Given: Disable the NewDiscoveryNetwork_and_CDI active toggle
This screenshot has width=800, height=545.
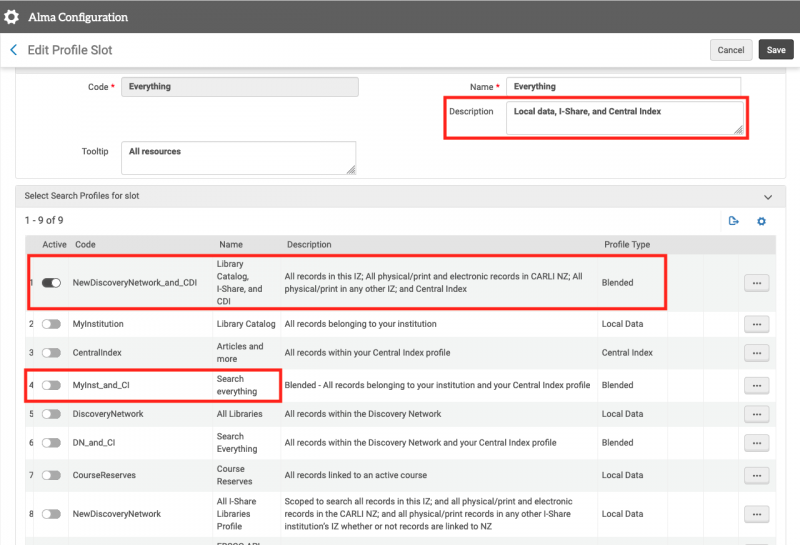Looking at the screenshot, I should 51,283.
